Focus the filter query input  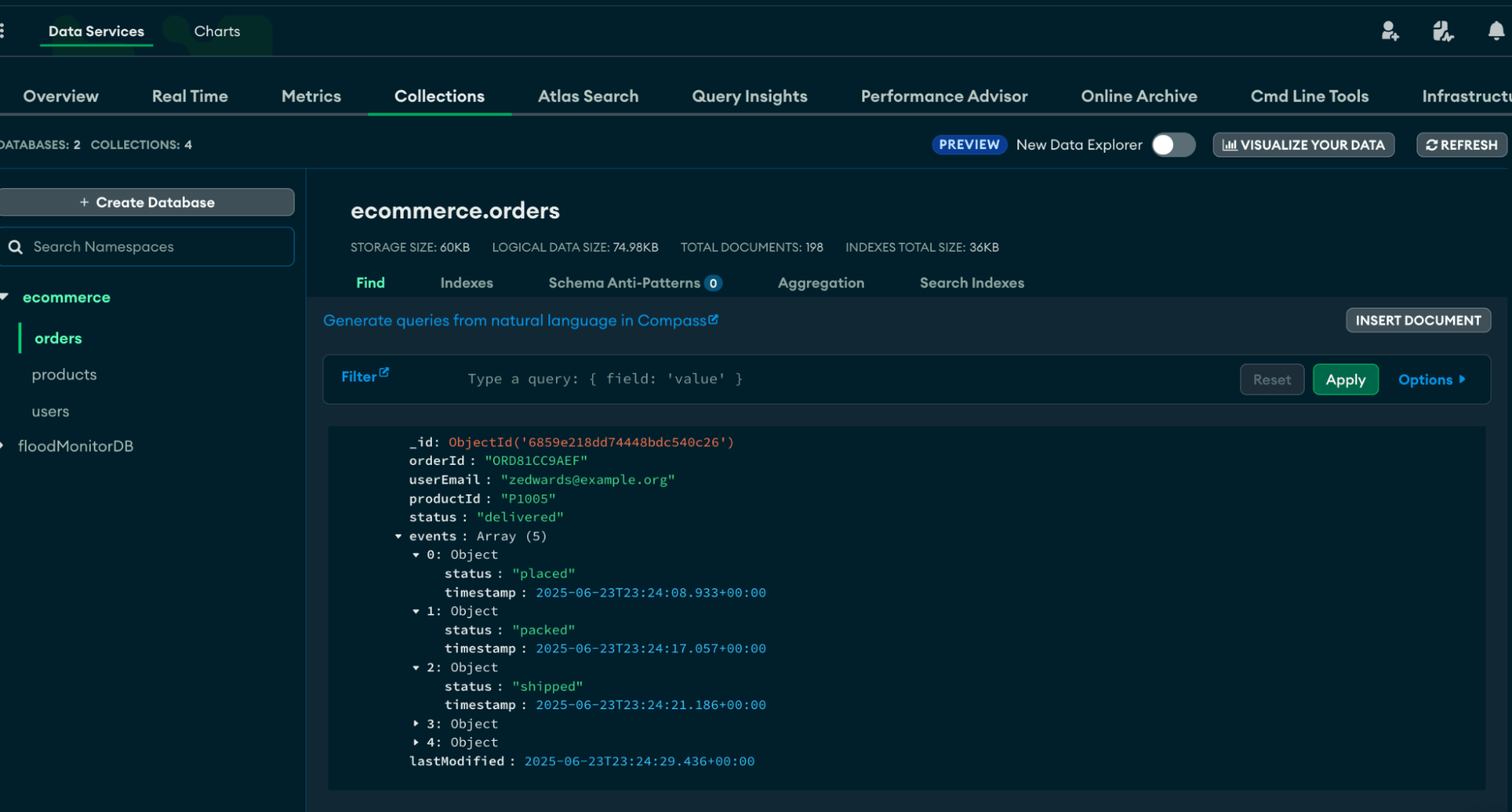[843, 379]
